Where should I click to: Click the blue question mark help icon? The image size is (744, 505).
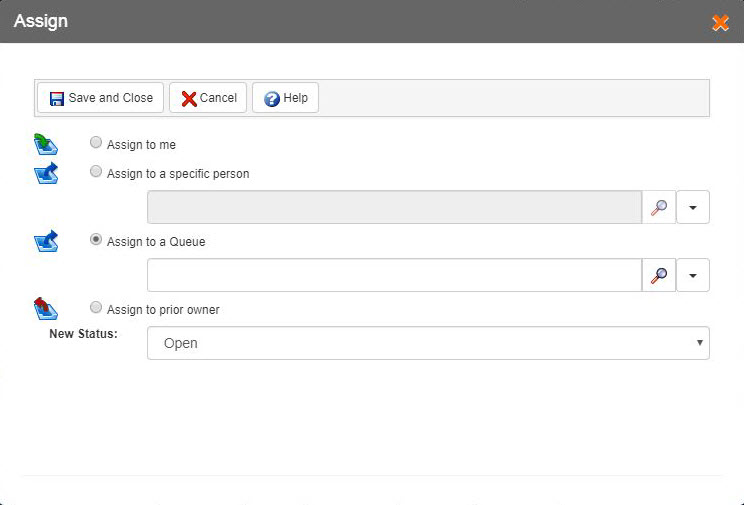point(272,98)
